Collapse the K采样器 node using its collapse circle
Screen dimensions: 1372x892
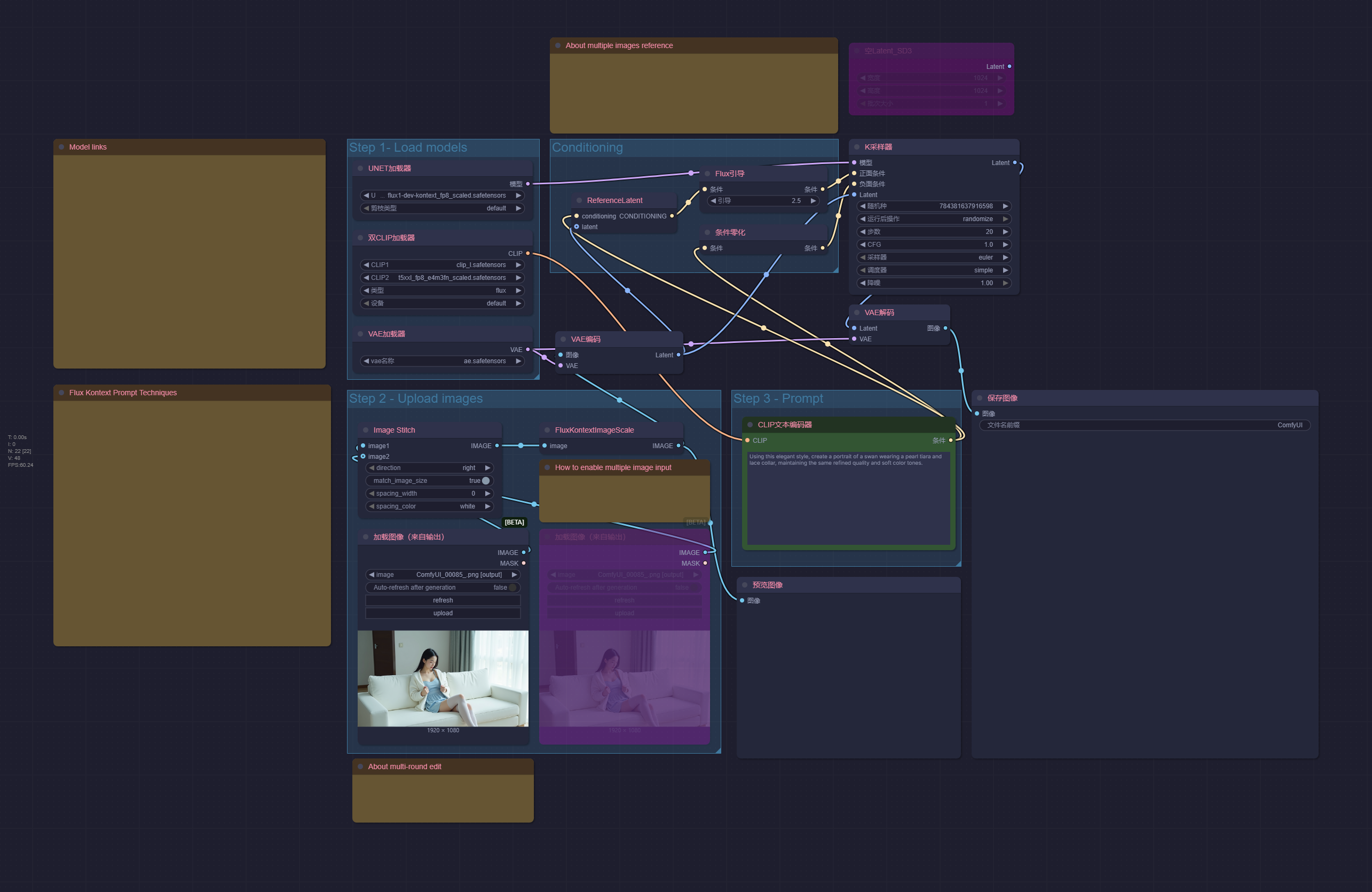click(858, 146)
